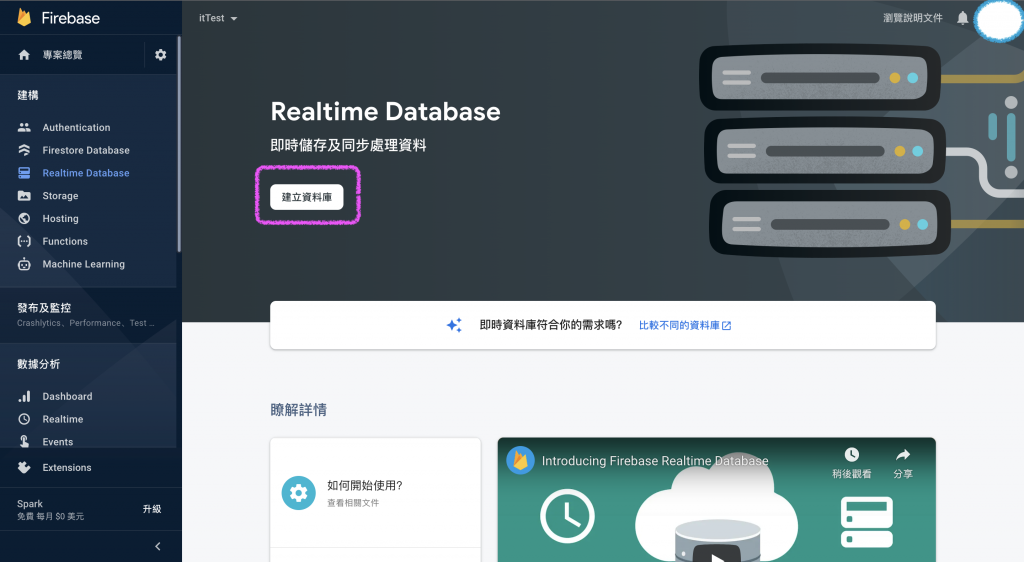
Task: Click the Machine Learning robot icon
Action: pyautogui.click(x=24, y=264)
